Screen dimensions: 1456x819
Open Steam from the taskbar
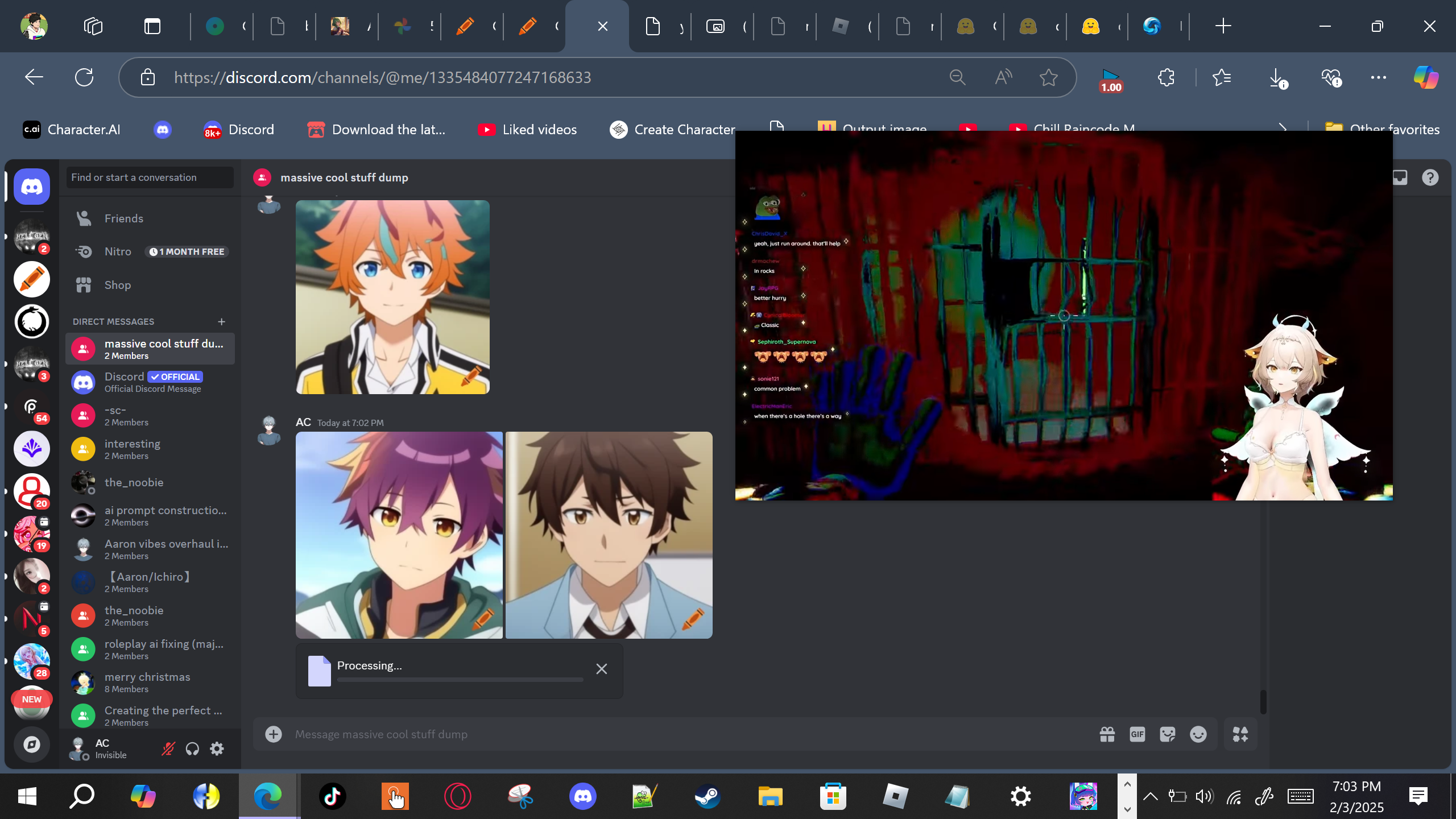[708, 796]
